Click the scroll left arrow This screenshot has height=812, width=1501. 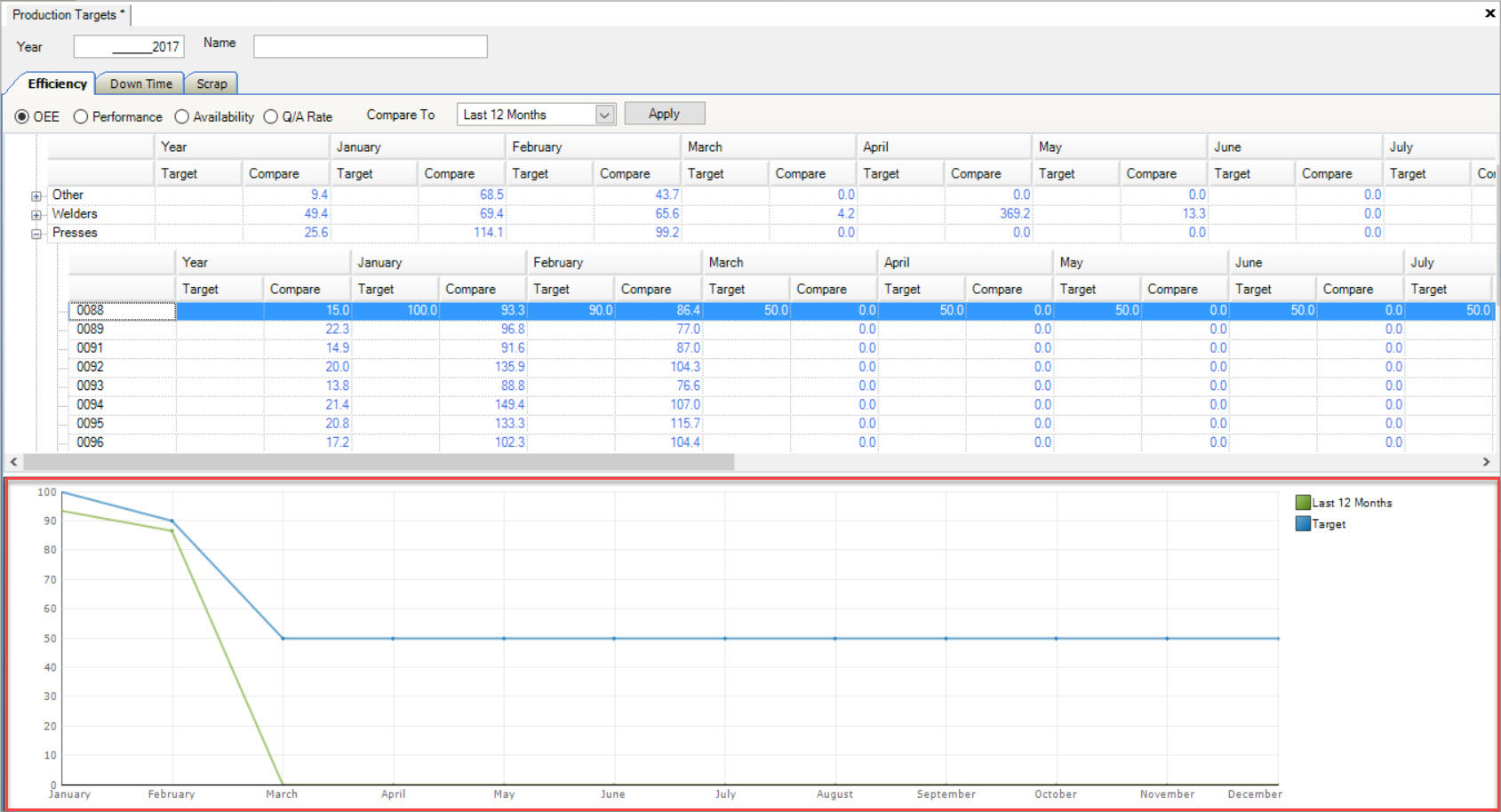point(13,462)
